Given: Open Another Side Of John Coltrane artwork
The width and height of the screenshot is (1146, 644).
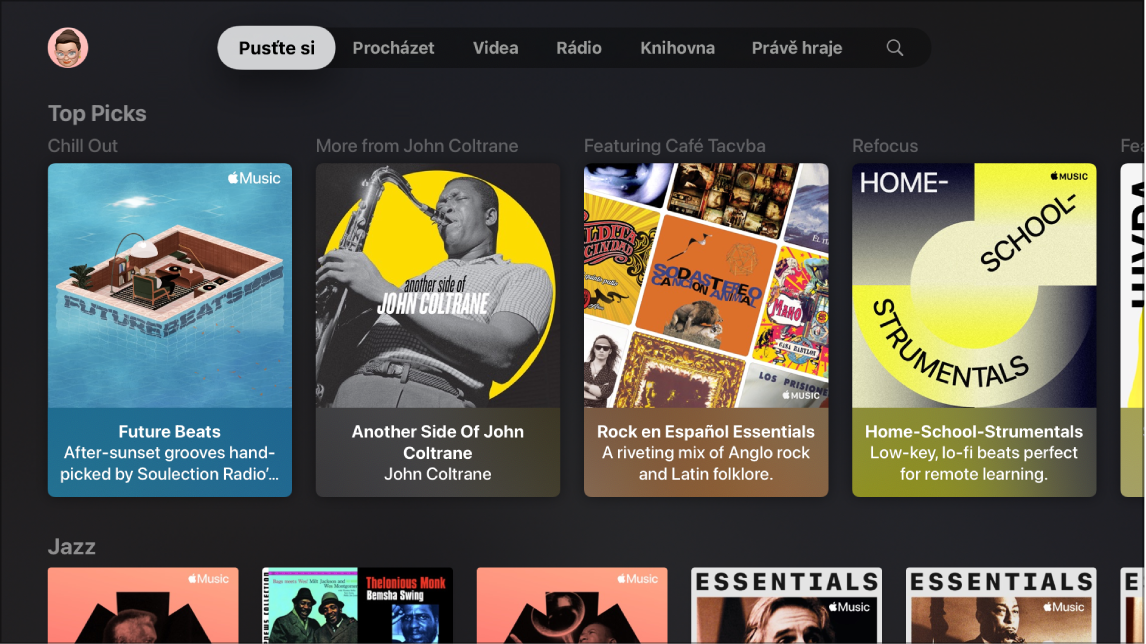Looking at the screenshot, I should (x=438, y=285).
